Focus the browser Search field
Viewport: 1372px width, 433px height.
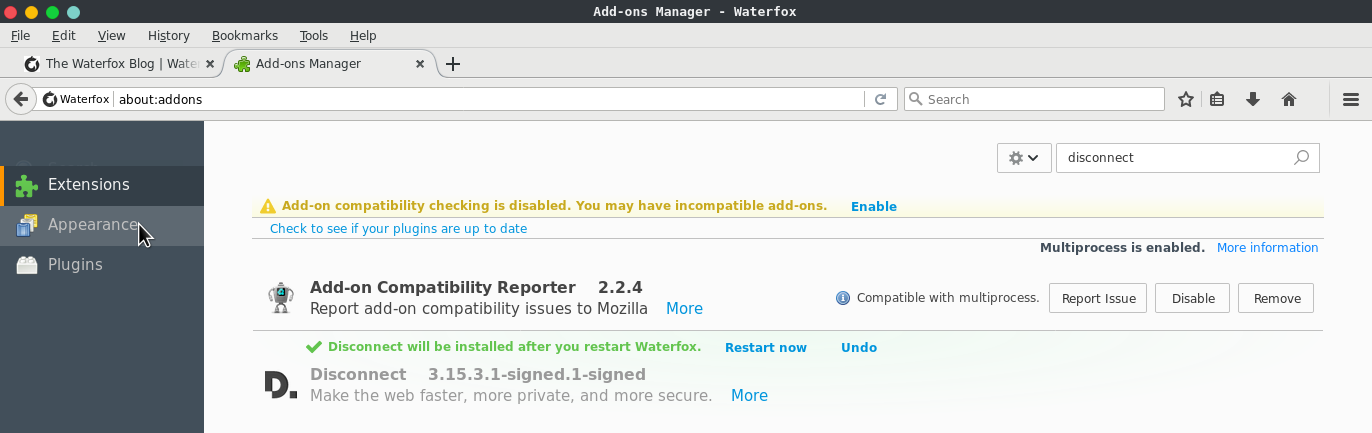pyautogui.click(x=1035, y=99)
